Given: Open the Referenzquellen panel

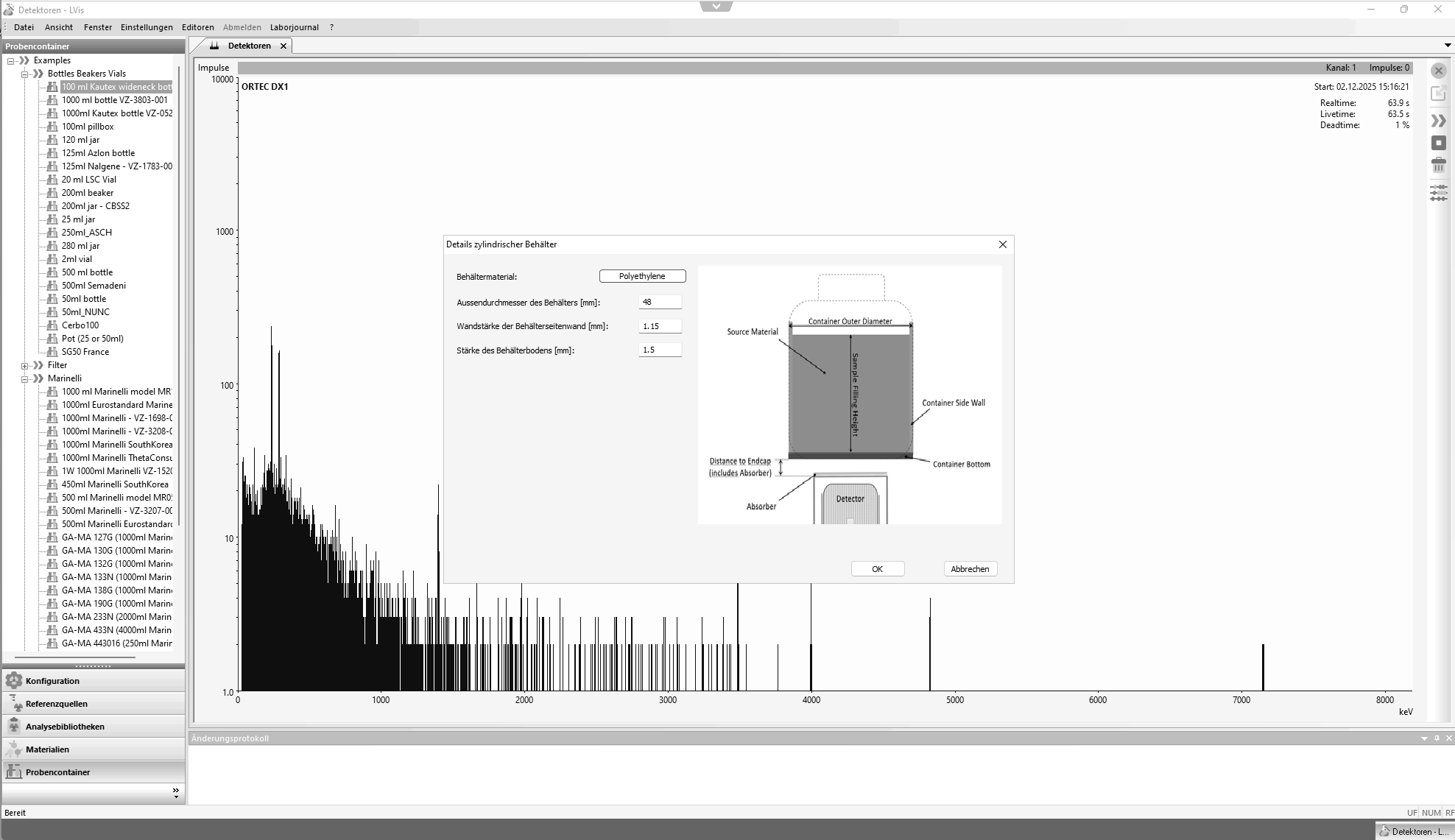Looking at the screenshot, I should (x=56, y=704).
